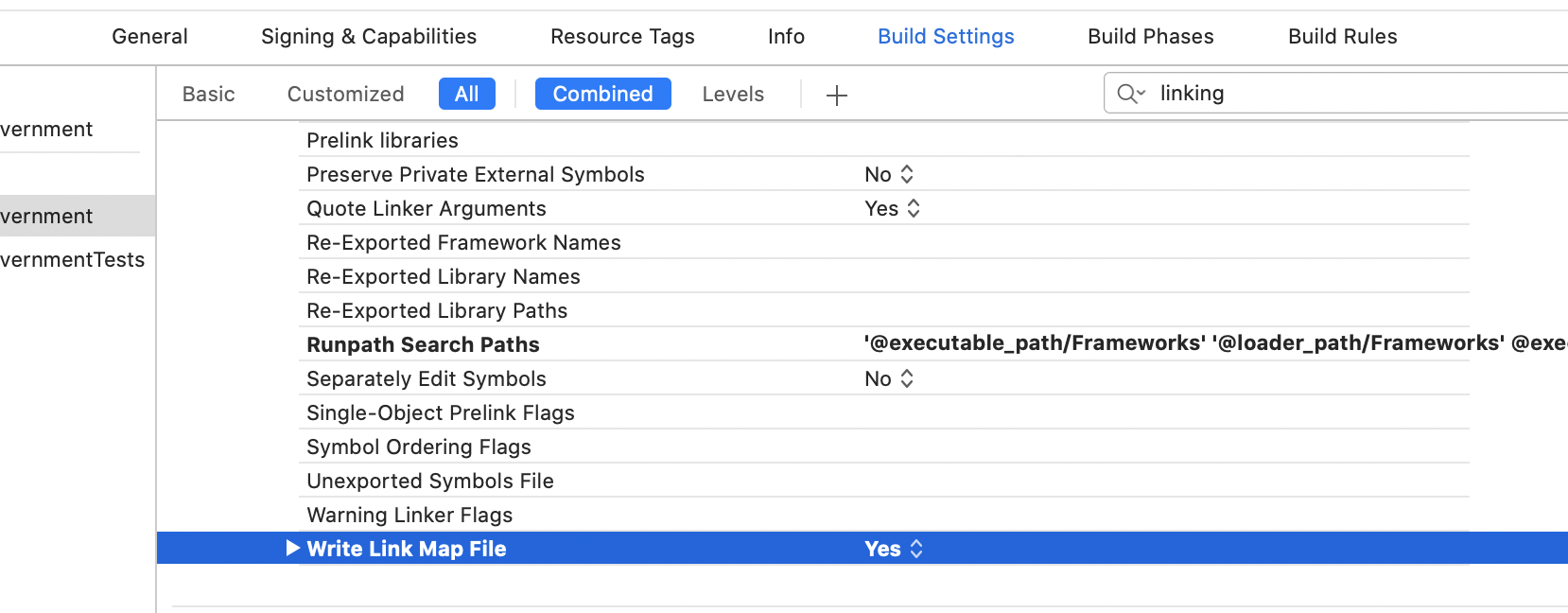This screenshot has width=1568, height=613.
Task: Click the plus add build setting icon
Action: click(836, 95)
